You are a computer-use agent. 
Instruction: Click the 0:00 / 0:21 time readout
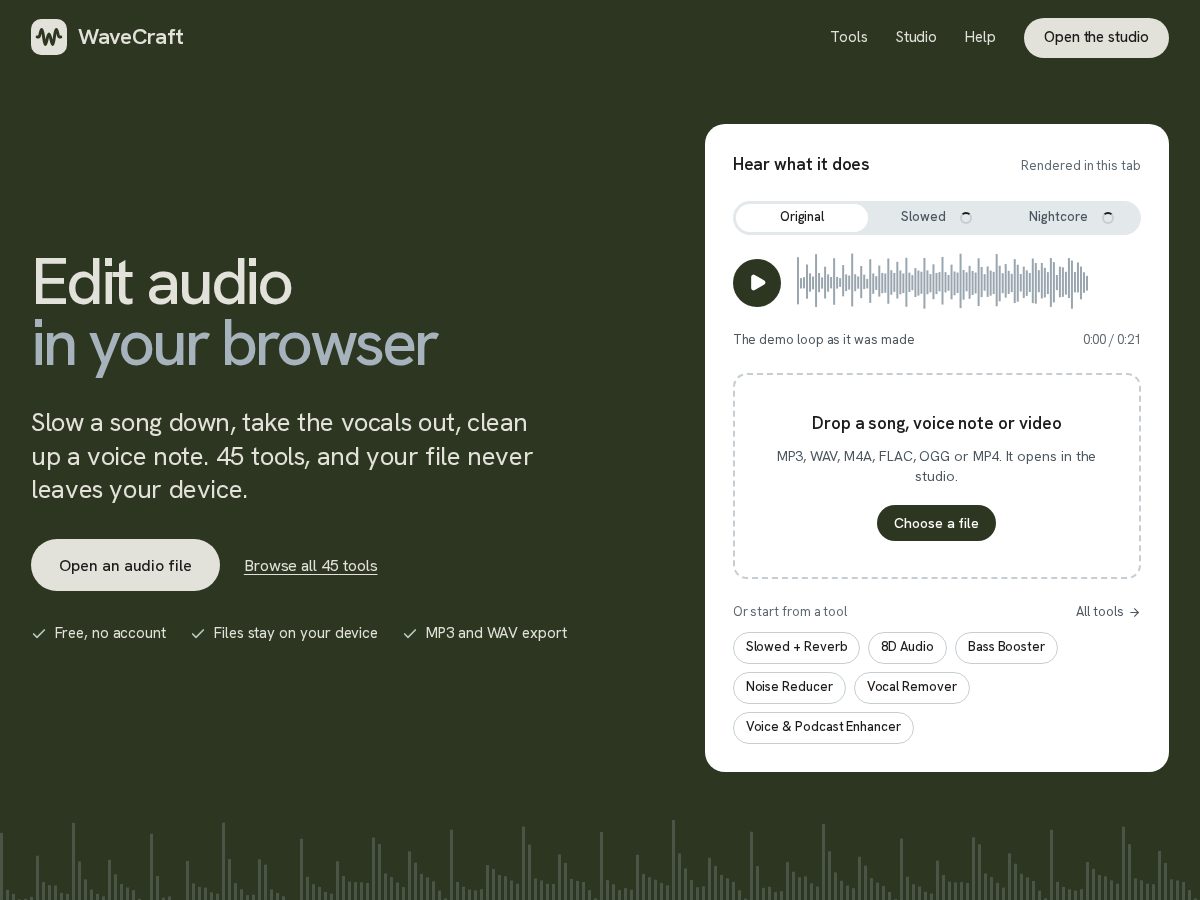(x=1111, y=340)
